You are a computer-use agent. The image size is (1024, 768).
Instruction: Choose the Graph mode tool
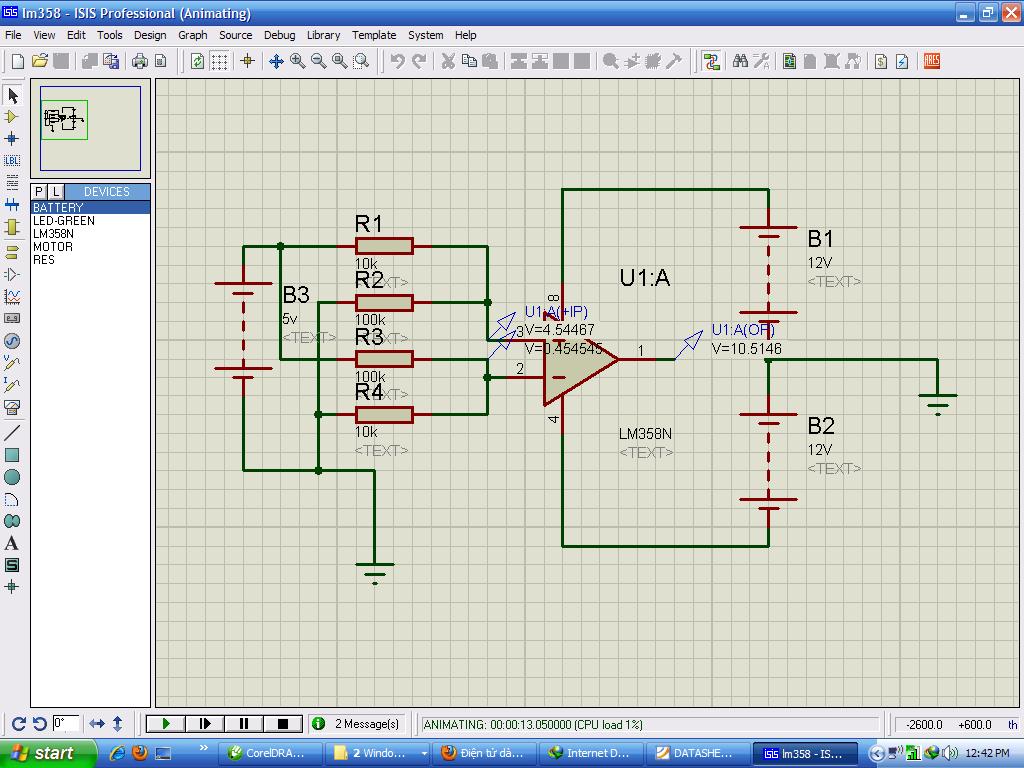coord(13,297)
